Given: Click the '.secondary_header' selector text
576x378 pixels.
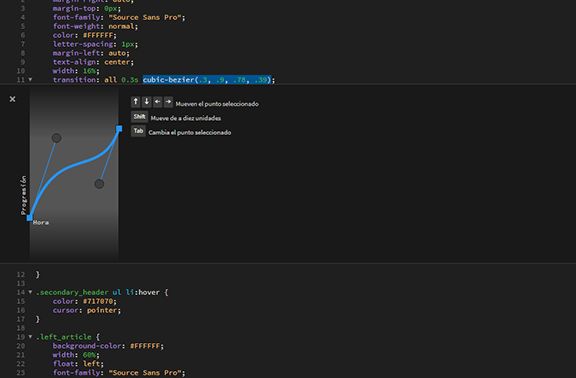Looking at the screenshot, I should 72,292.
